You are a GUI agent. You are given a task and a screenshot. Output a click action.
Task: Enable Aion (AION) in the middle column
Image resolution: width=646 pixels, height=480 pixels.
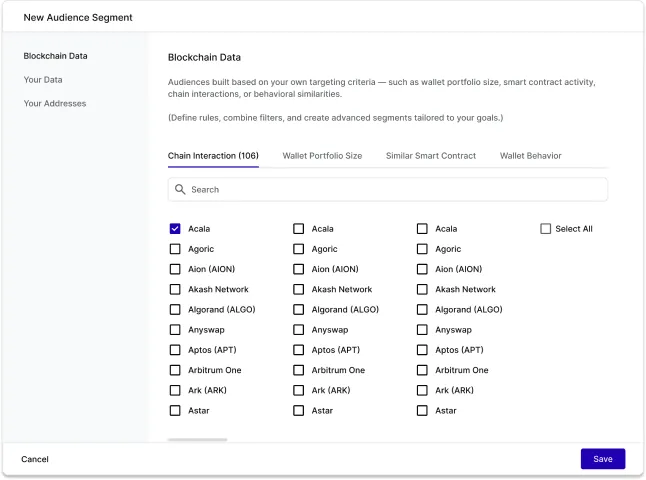click(x=299, y=269)
